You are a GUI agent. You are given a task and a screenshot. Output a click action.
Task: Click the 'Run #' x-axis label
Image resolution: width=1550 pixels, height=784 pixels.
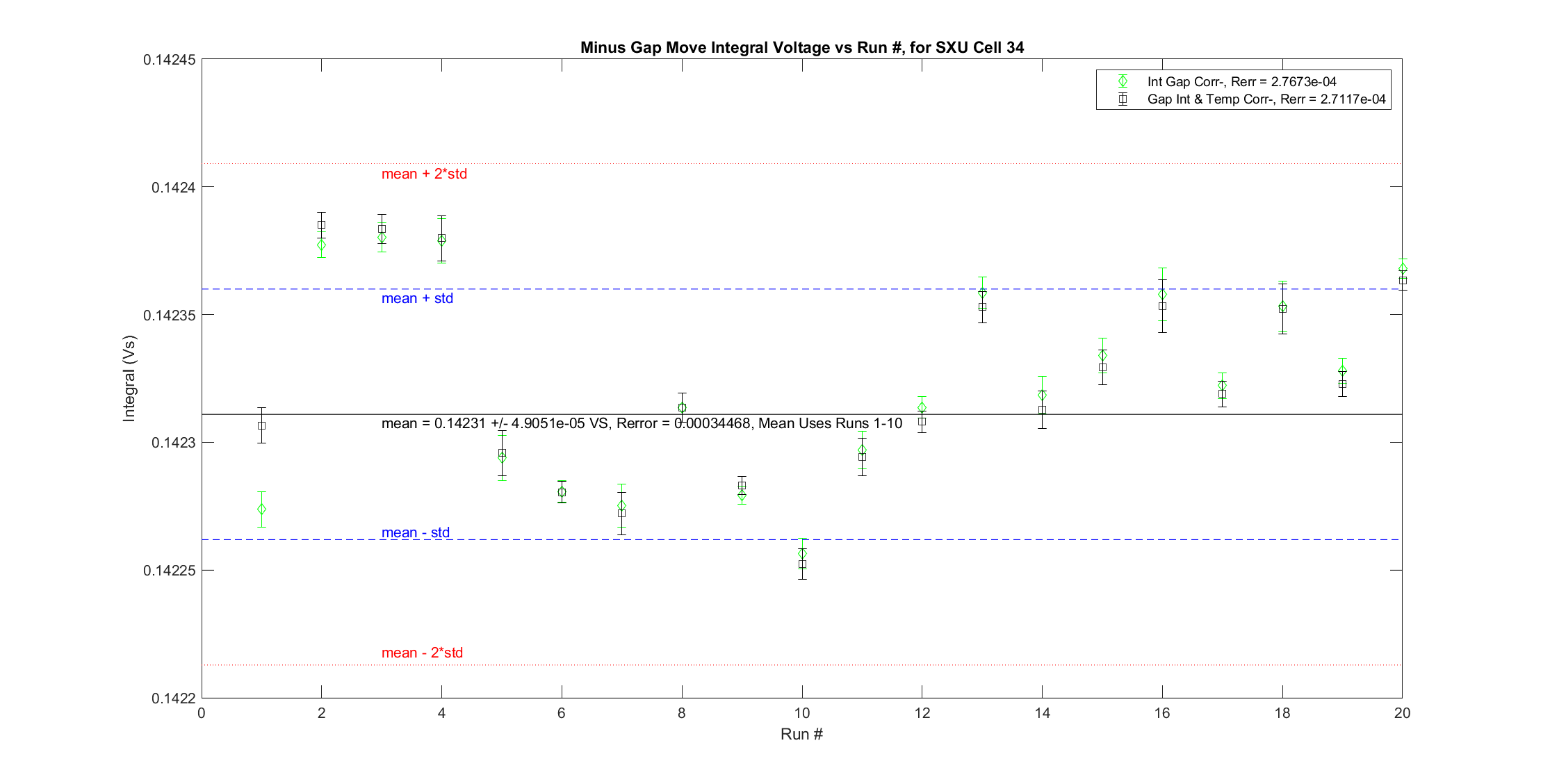801,734
